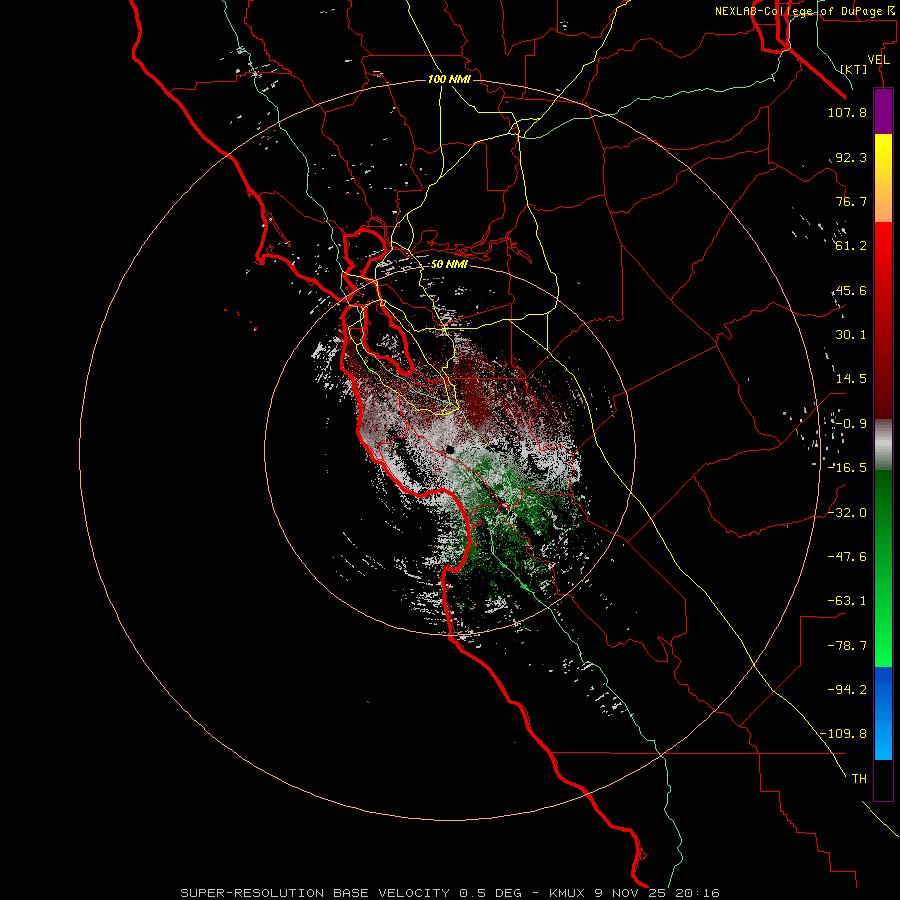
Task: Select the -0.9 scale value
Action: click(851, 424)
